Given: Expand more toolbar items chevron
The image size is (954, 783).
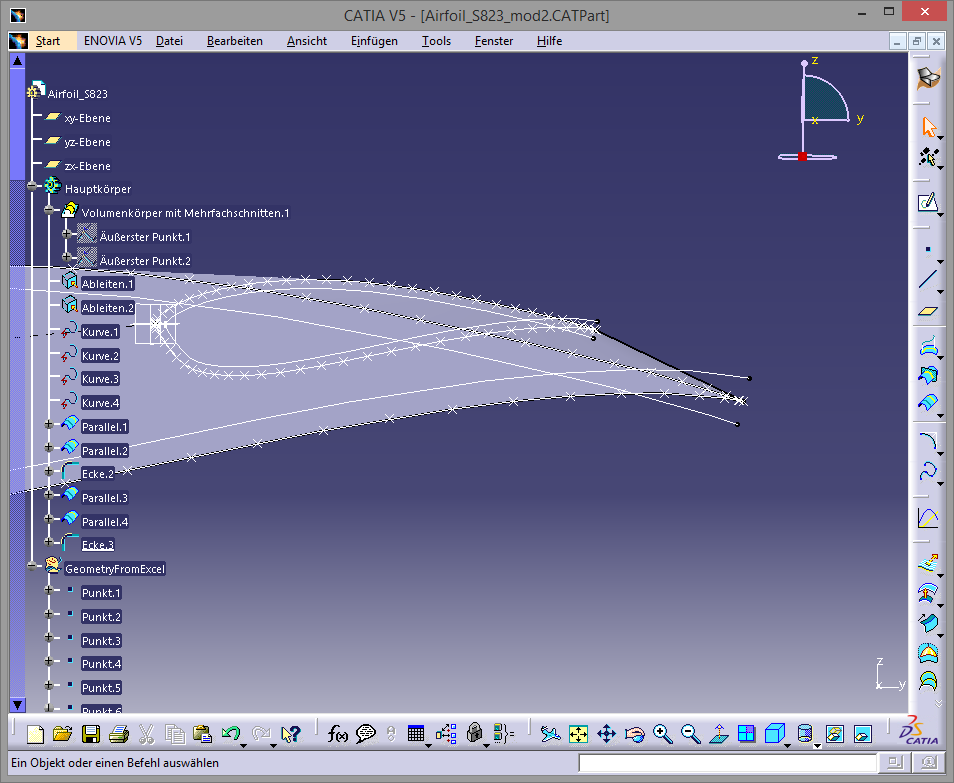Looking at the screenshot, I should point(939,703).
